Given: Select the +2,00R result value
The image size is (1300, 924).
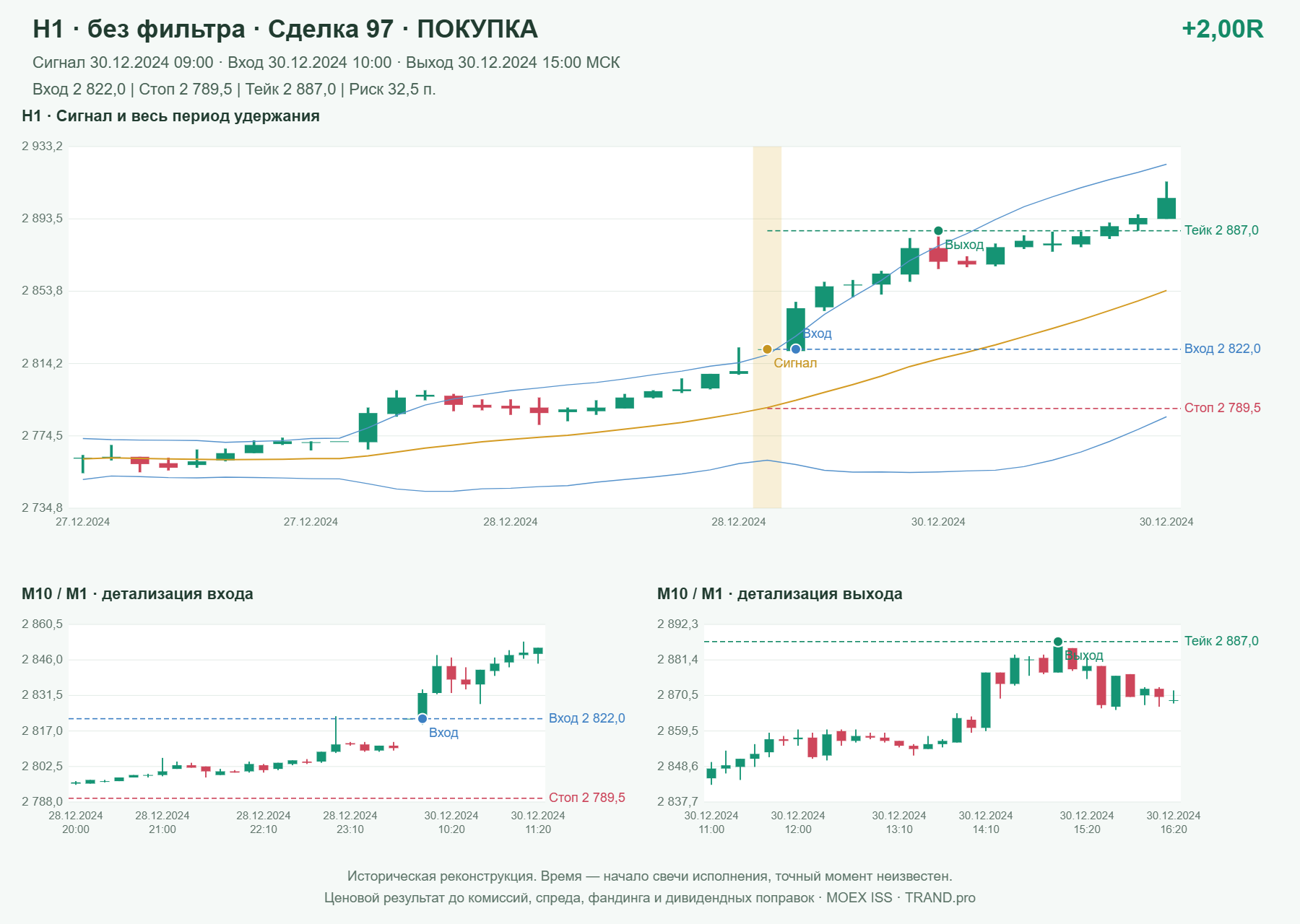Looking at the screenshot, I should [x=1222, y=29].
